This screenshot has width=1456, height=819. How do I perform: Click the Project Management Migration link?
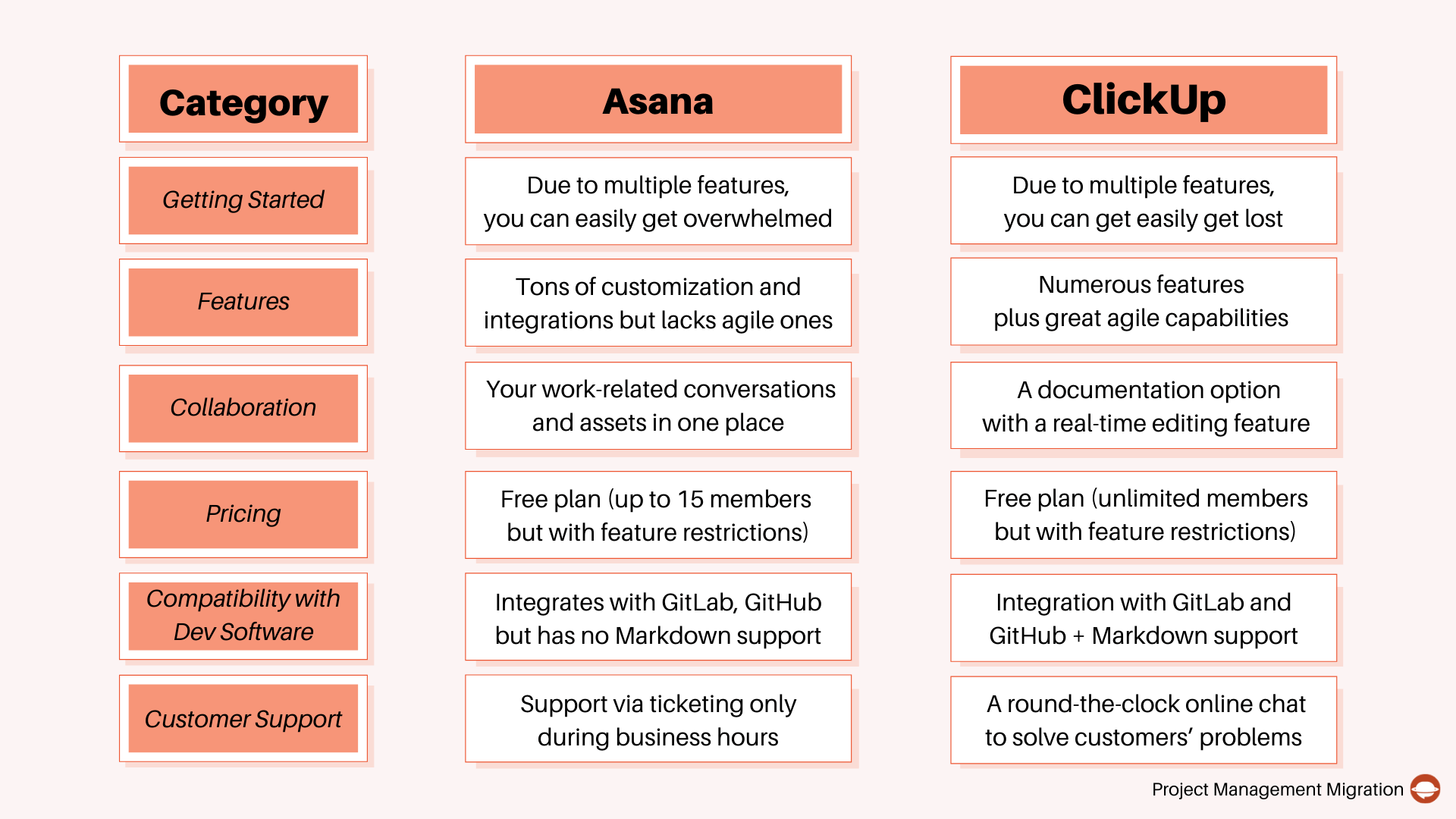point(1294,791)
